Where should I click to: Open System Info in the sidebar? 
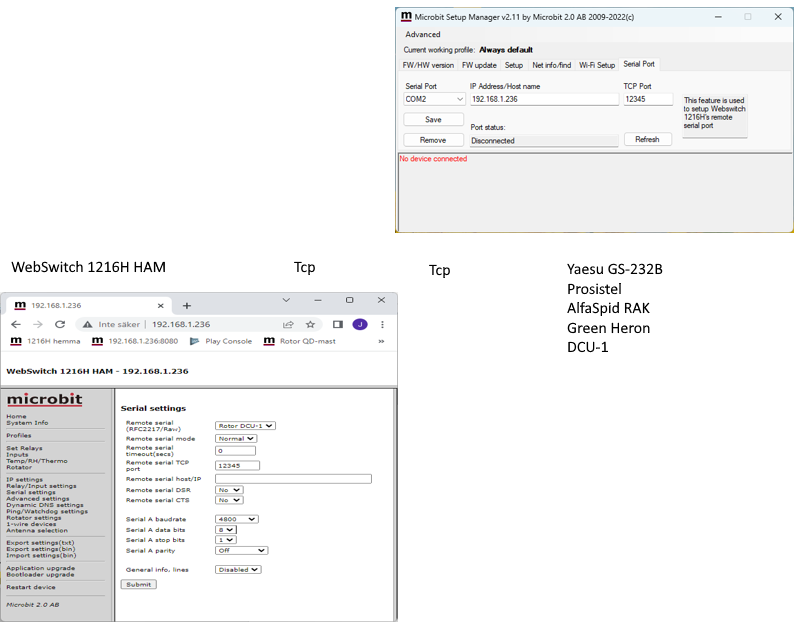(x=27, y=423)
